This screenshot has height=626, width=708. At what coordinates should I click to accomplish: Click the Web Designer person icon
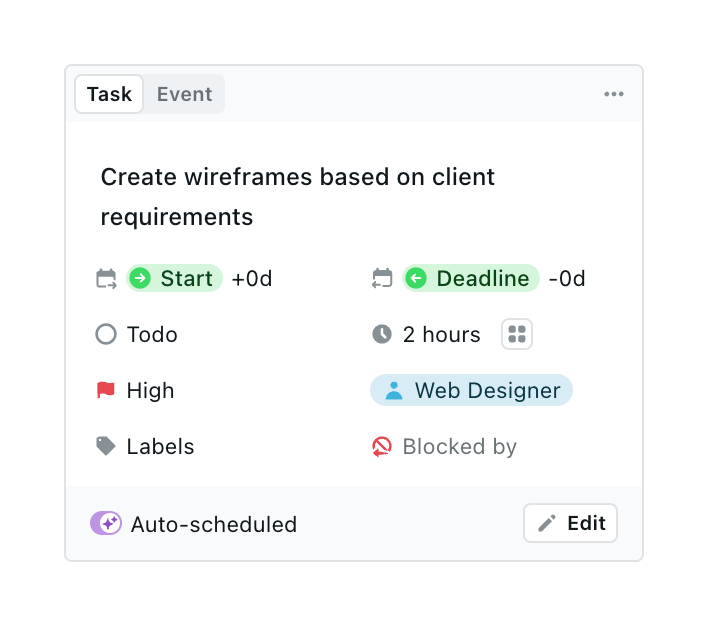(x=394, y=391)
